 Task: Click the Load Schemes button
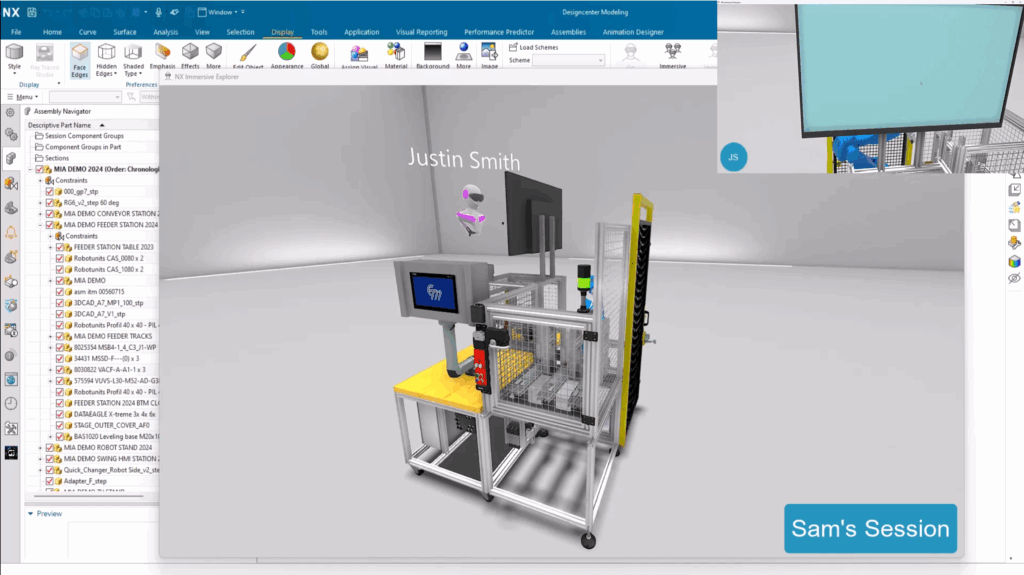coord(538,47)
